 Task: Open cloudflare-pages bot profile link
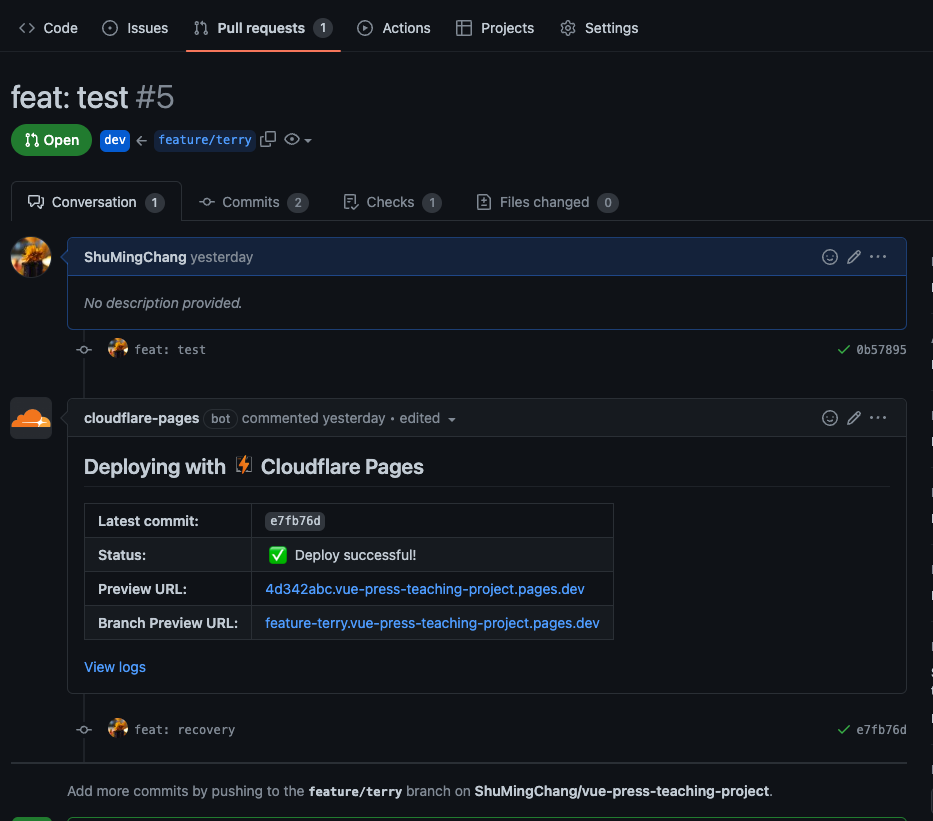click(142, 418)
